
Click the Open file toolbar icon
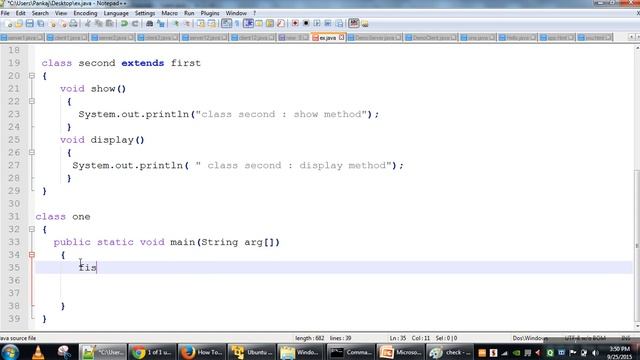(x=19, y=24)
